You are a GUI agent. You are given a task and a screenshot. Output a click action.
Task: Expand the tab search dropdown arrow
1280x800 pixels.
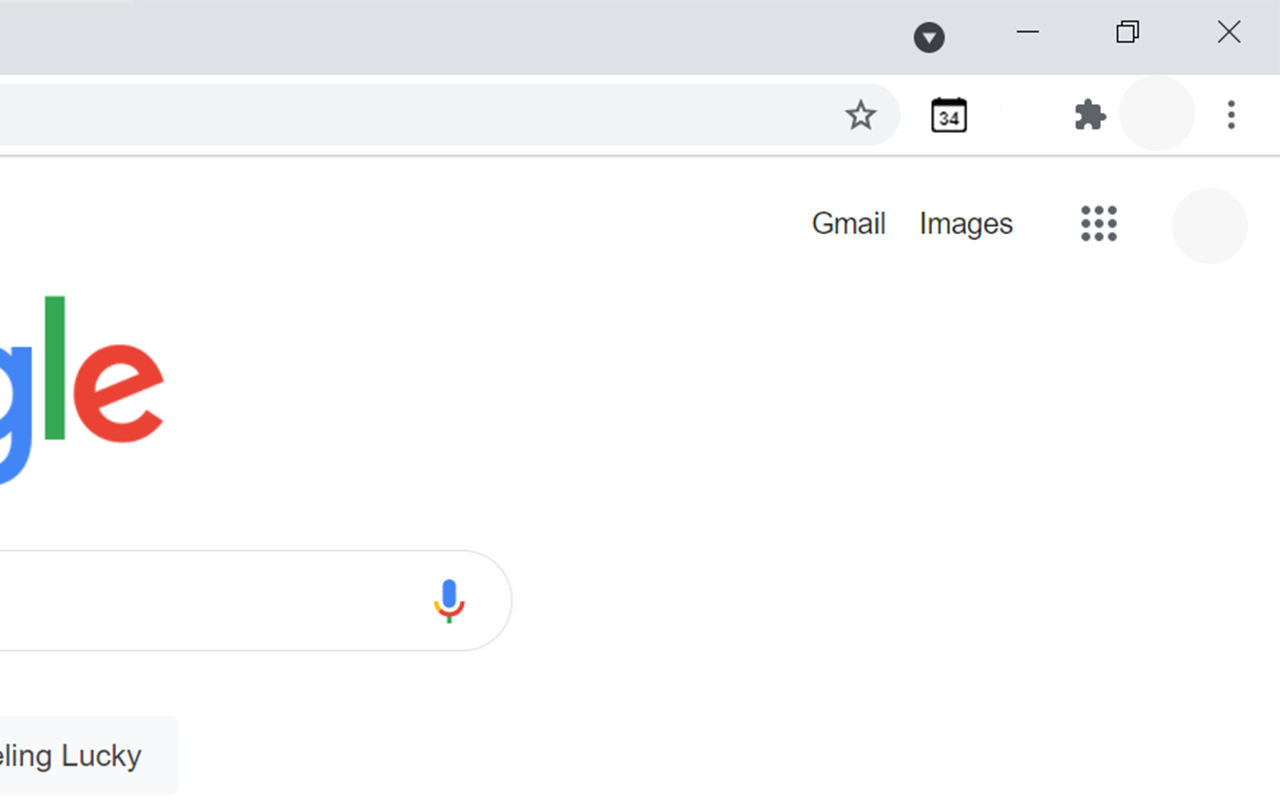[x=929, y=38]
